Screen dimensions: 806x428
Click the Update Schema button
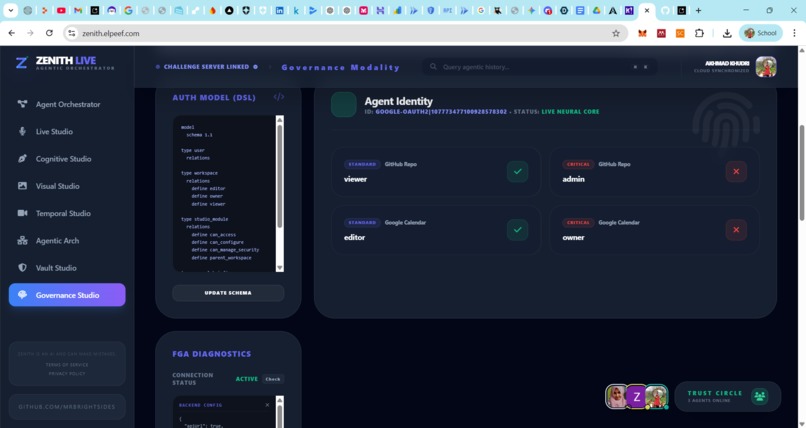228,293
